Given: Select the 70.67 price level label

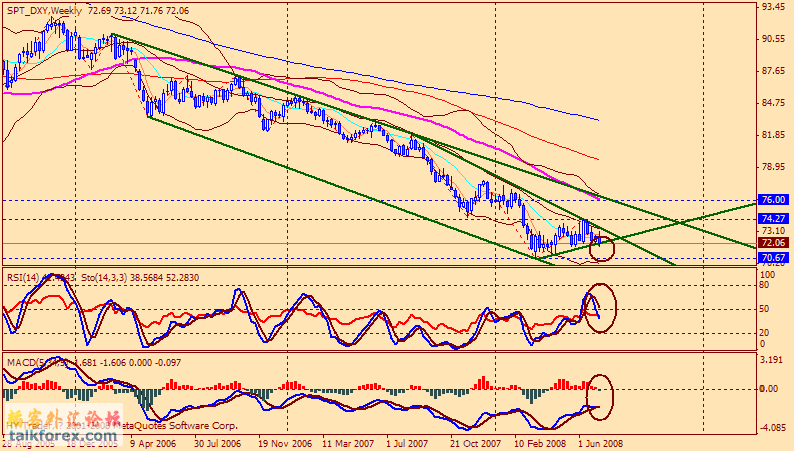Looking at the screenshot, I should (773, 258).
